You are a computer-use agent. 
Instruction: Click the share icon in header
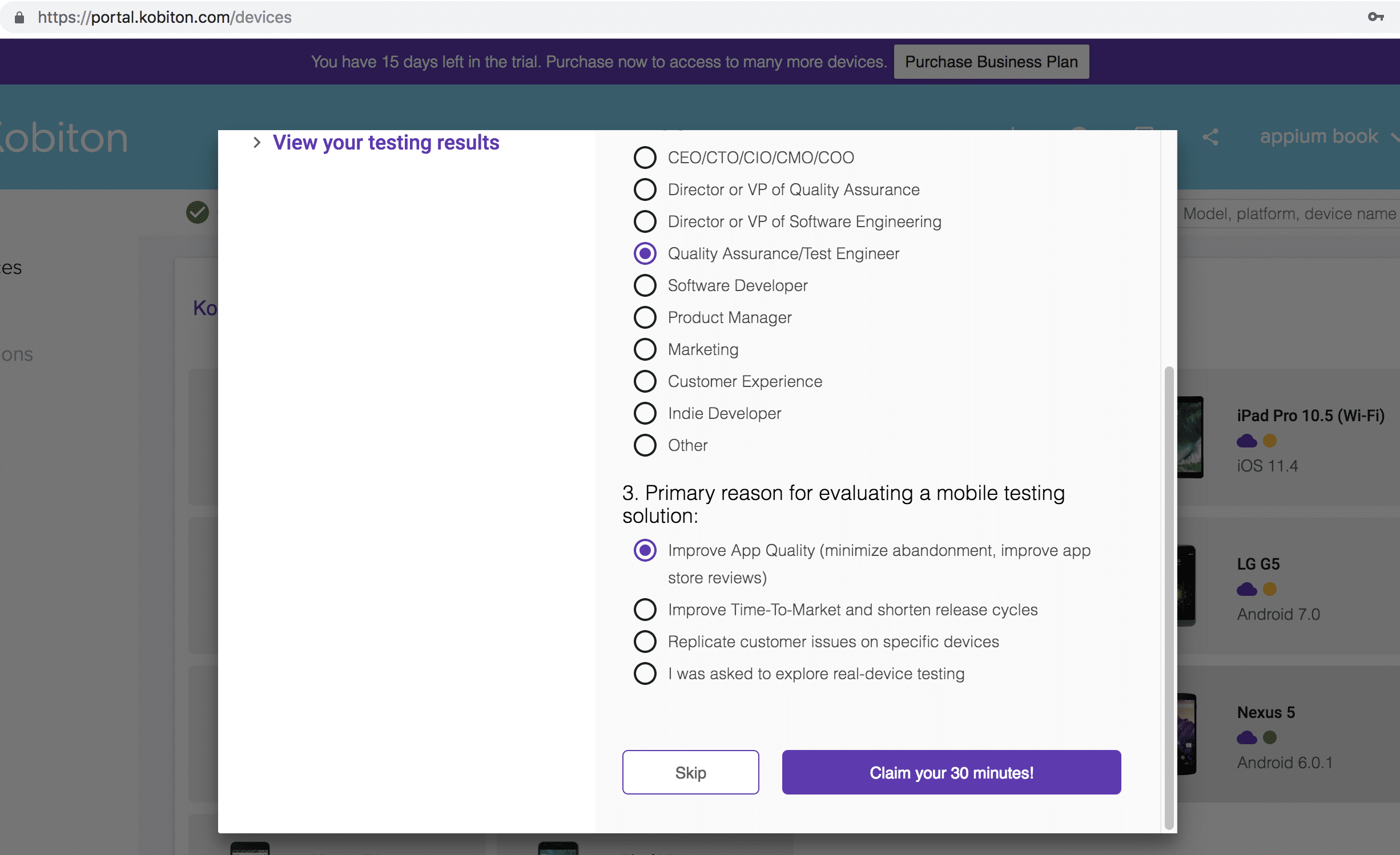pos(1210,137)
